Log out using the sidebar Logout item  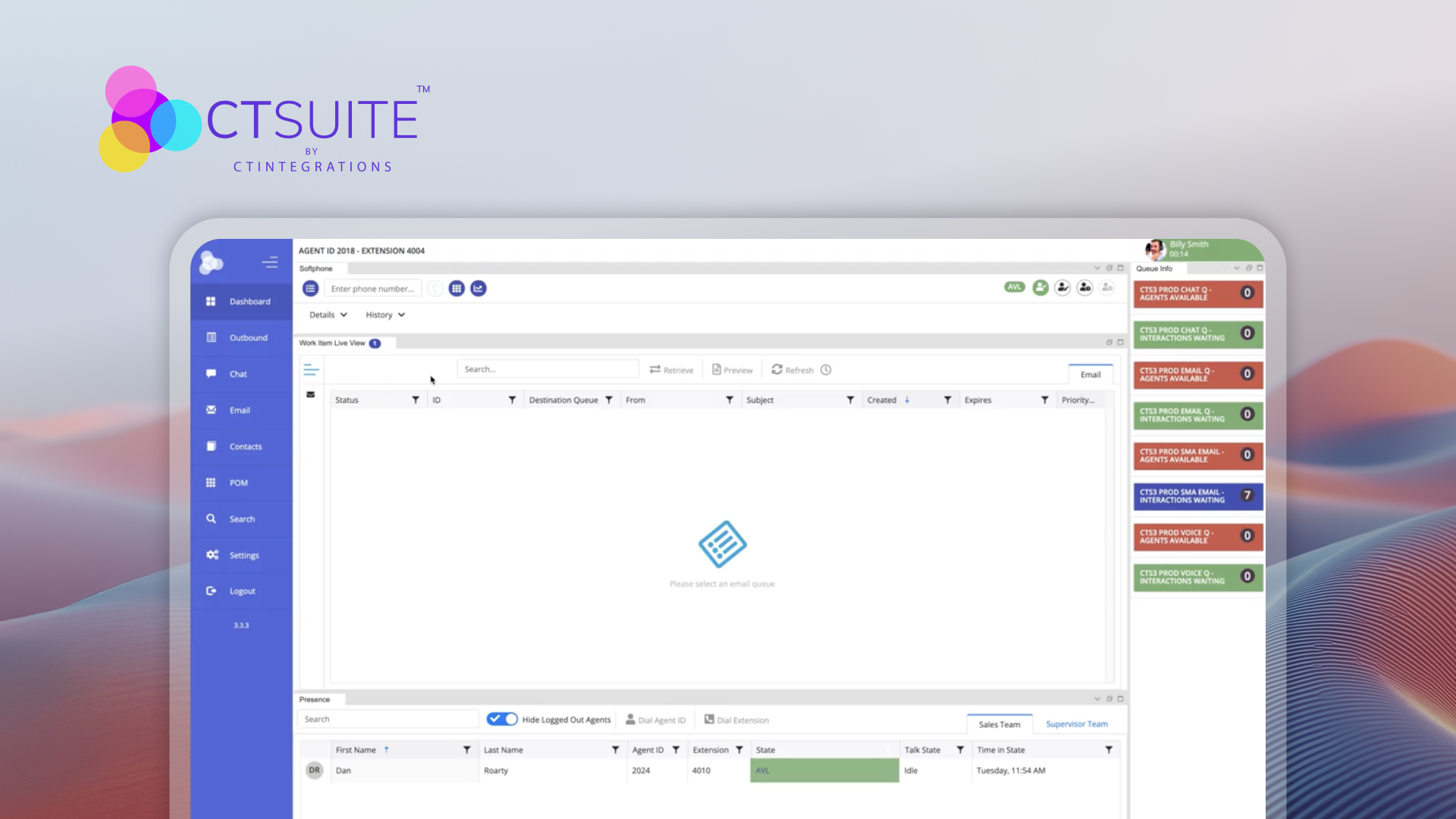tap(241, 591)
